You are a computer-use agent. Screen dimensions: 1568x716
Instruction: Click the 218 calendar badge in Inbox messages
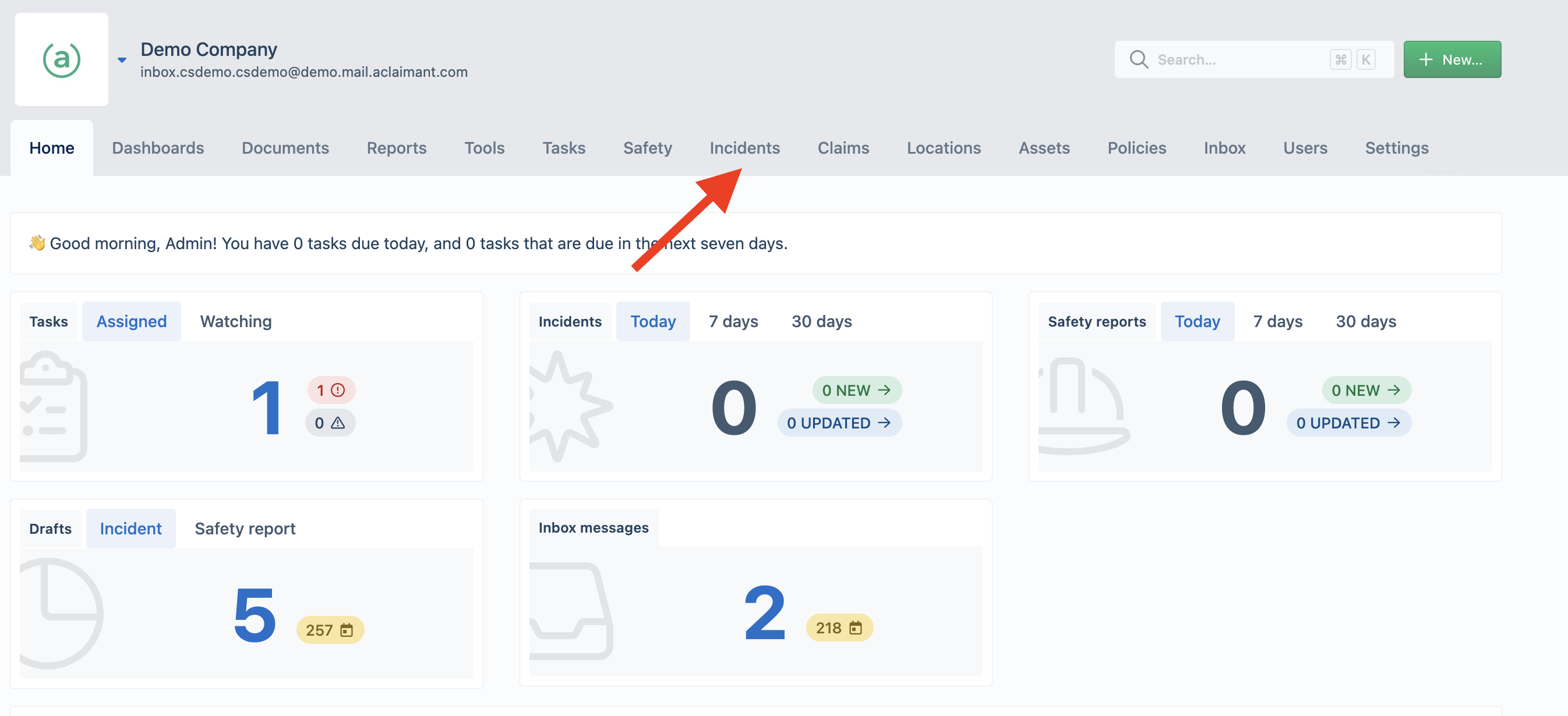click(x=839, y=627)
